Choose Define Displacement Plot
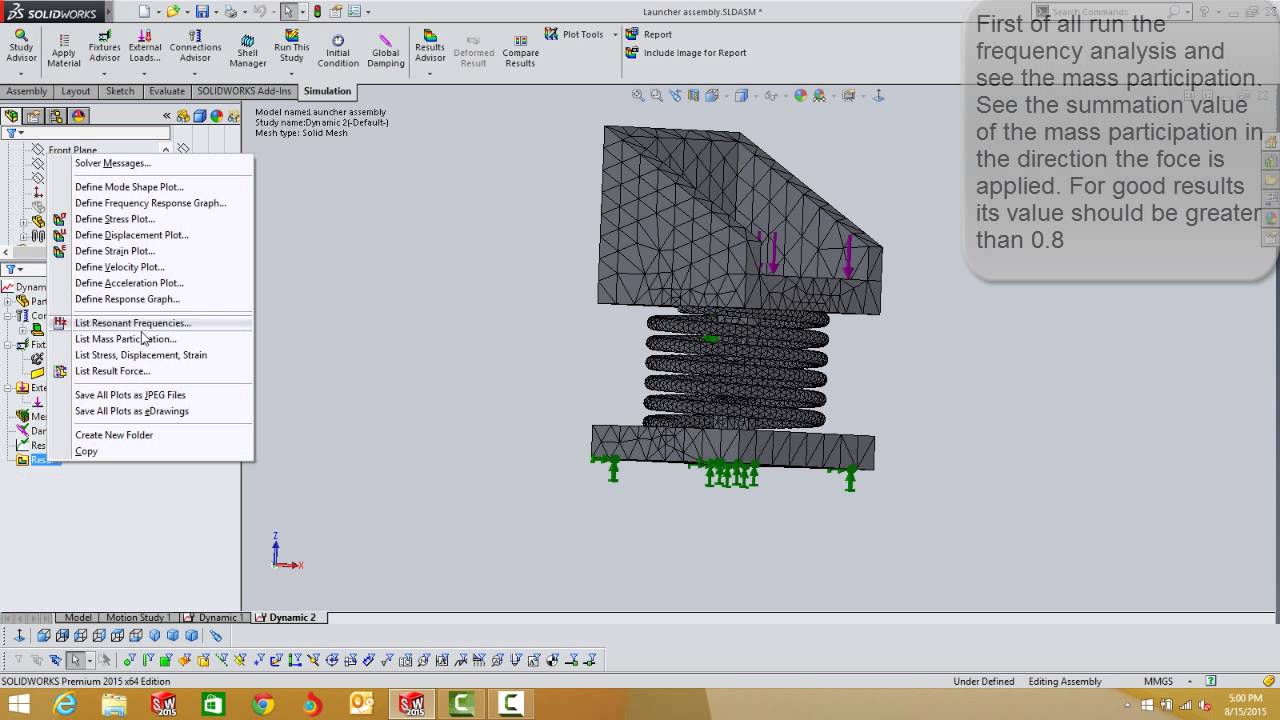Viewport: 1280px width, 720px height. click(131, 235)
